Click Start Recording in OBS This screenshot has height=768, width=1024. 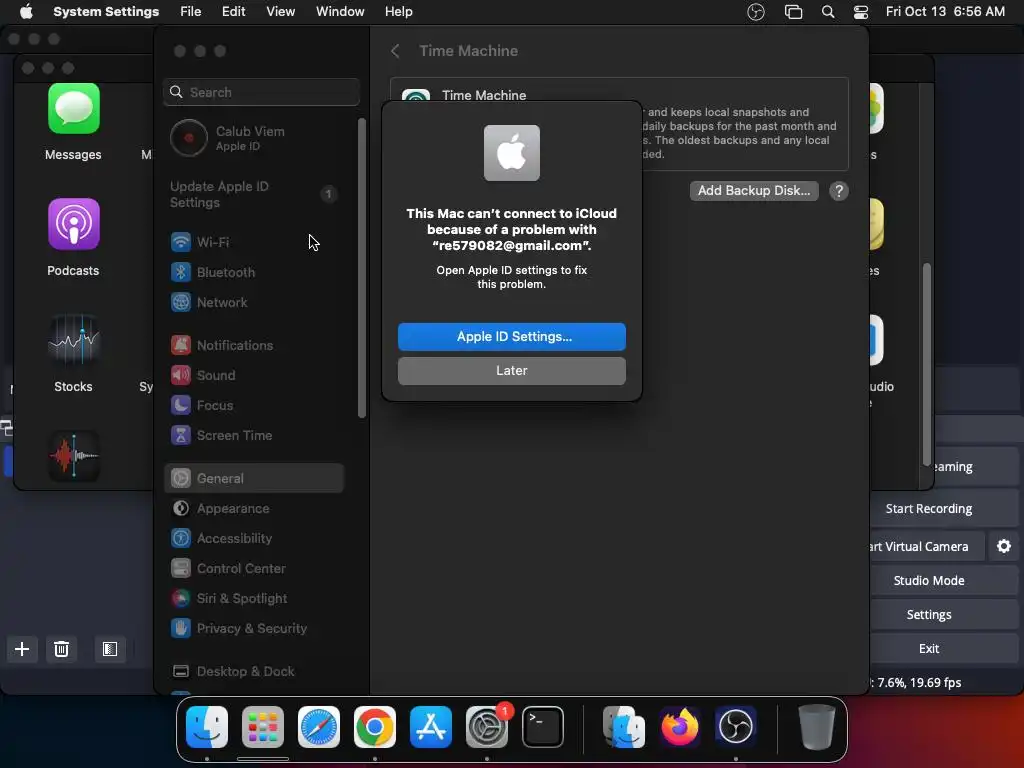click(x=943, y=509)
